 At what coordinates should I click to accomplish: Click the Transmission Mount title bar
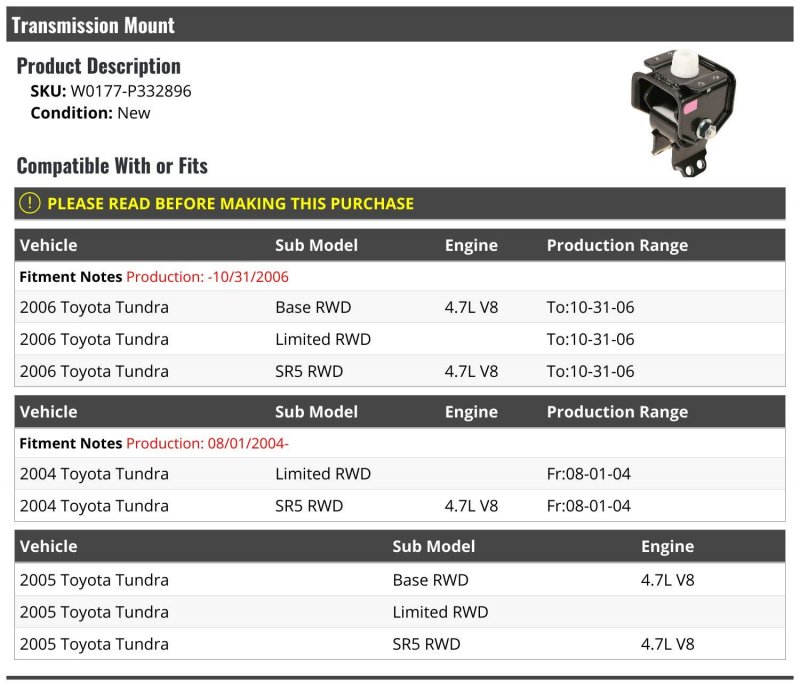tap(400, 25)
